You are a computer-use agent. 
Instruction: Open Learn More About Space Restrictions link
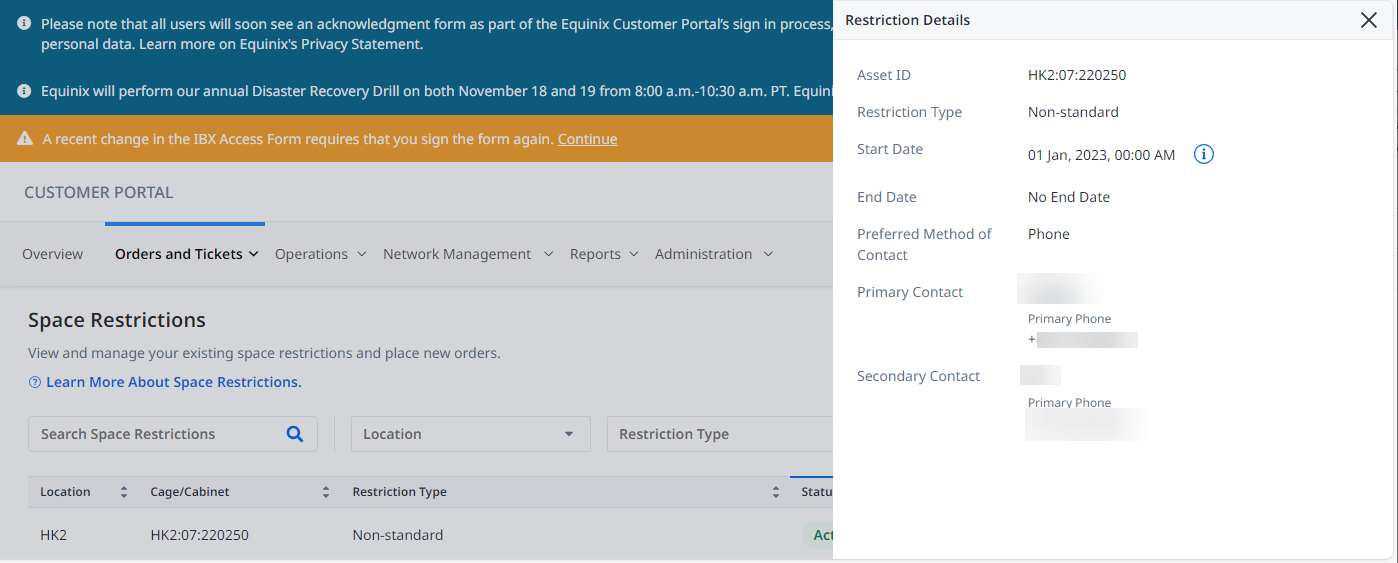click(173, 382)
